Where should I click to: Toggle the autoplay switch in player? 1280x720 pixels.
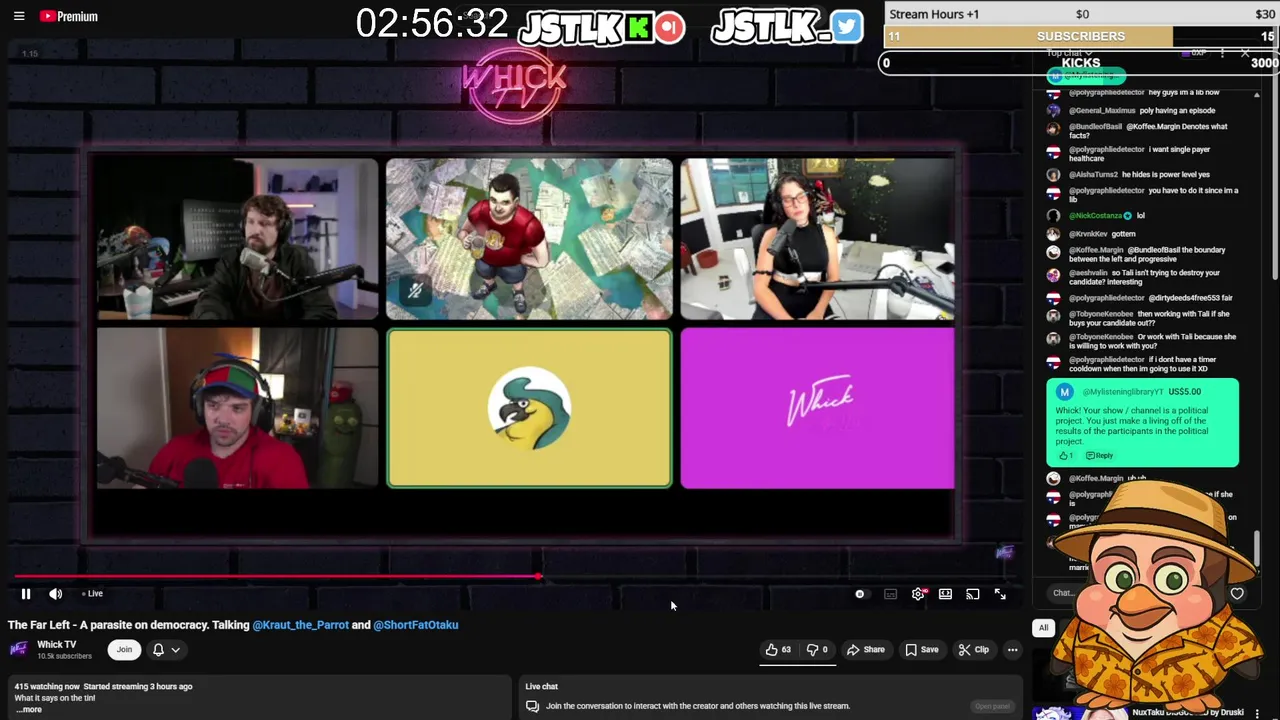pyautogui.click(x=860, y=594)
